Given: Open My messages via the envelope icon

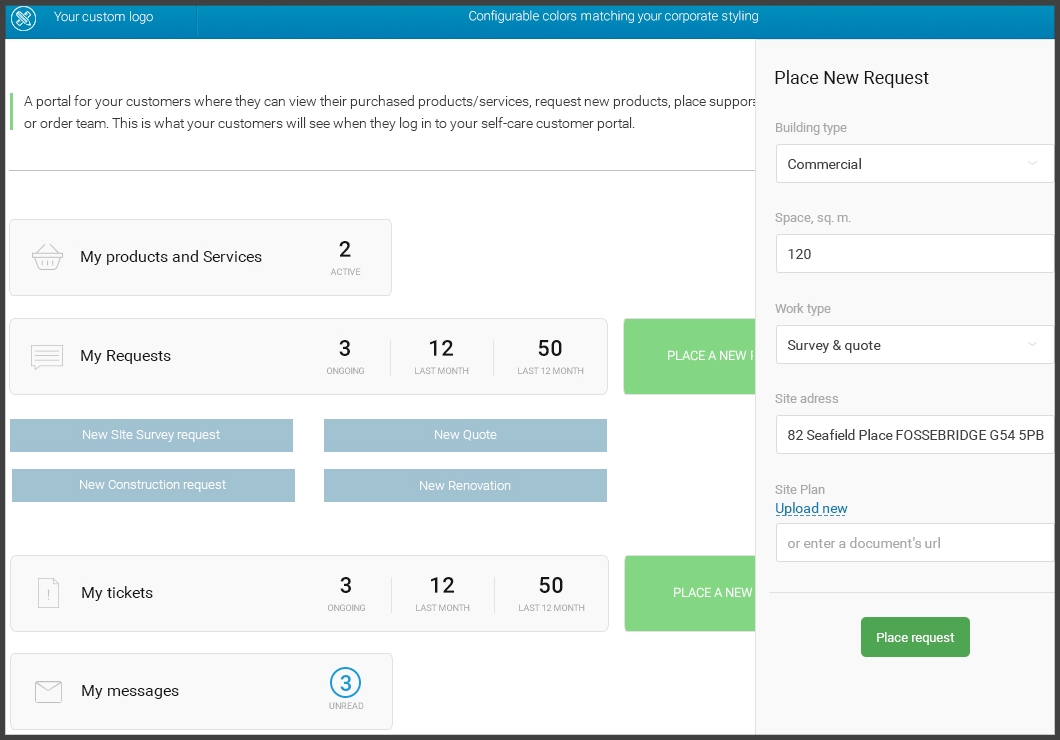Looking at the screenshot, I should (47, 690).
